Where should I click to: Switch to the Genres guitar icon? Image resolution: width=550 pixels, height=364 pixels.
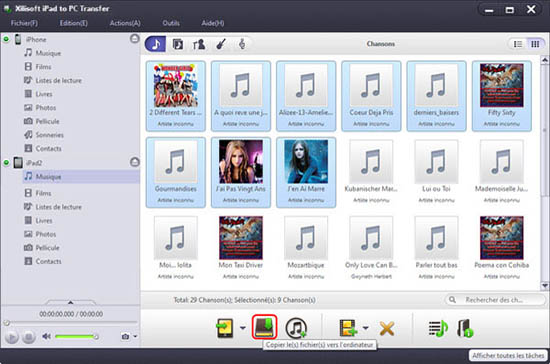(x=221, y=44)
